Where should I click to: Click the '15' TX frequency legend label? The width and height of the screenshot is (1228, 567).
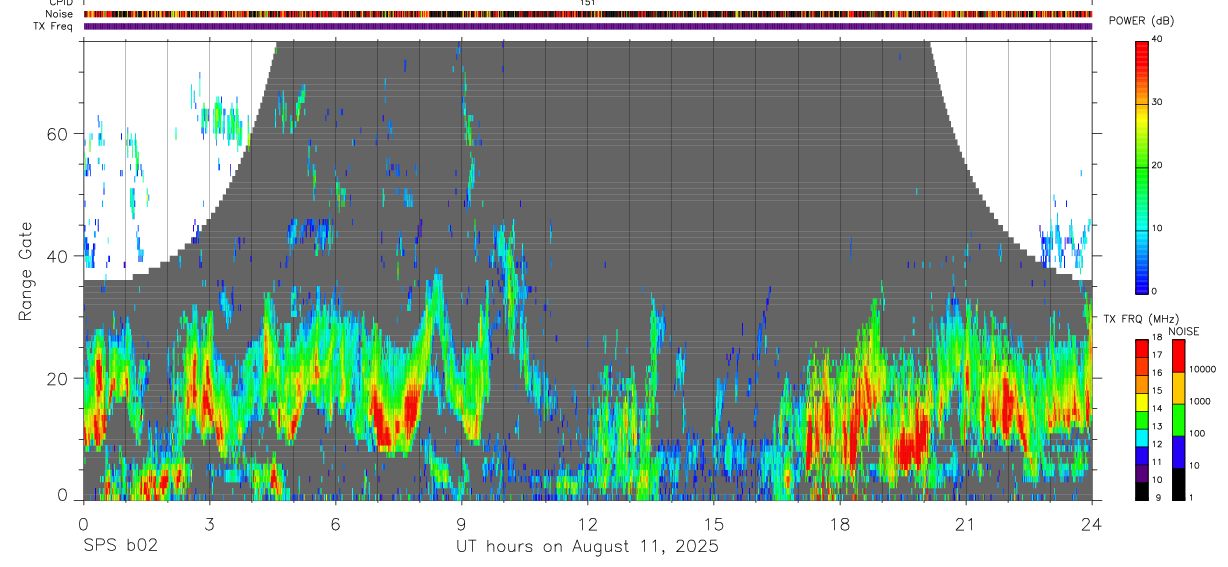click(1157, 391)
